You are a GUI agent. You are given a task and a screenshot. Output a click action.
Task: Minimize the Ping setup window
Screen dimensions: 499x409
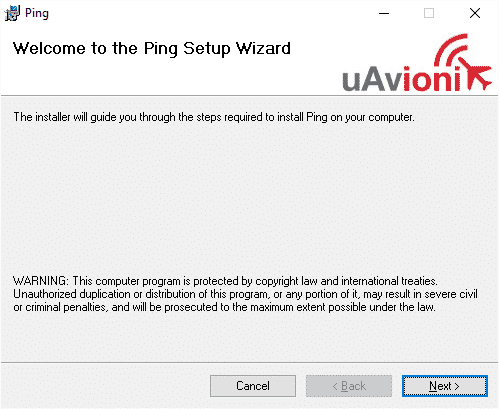384,13
